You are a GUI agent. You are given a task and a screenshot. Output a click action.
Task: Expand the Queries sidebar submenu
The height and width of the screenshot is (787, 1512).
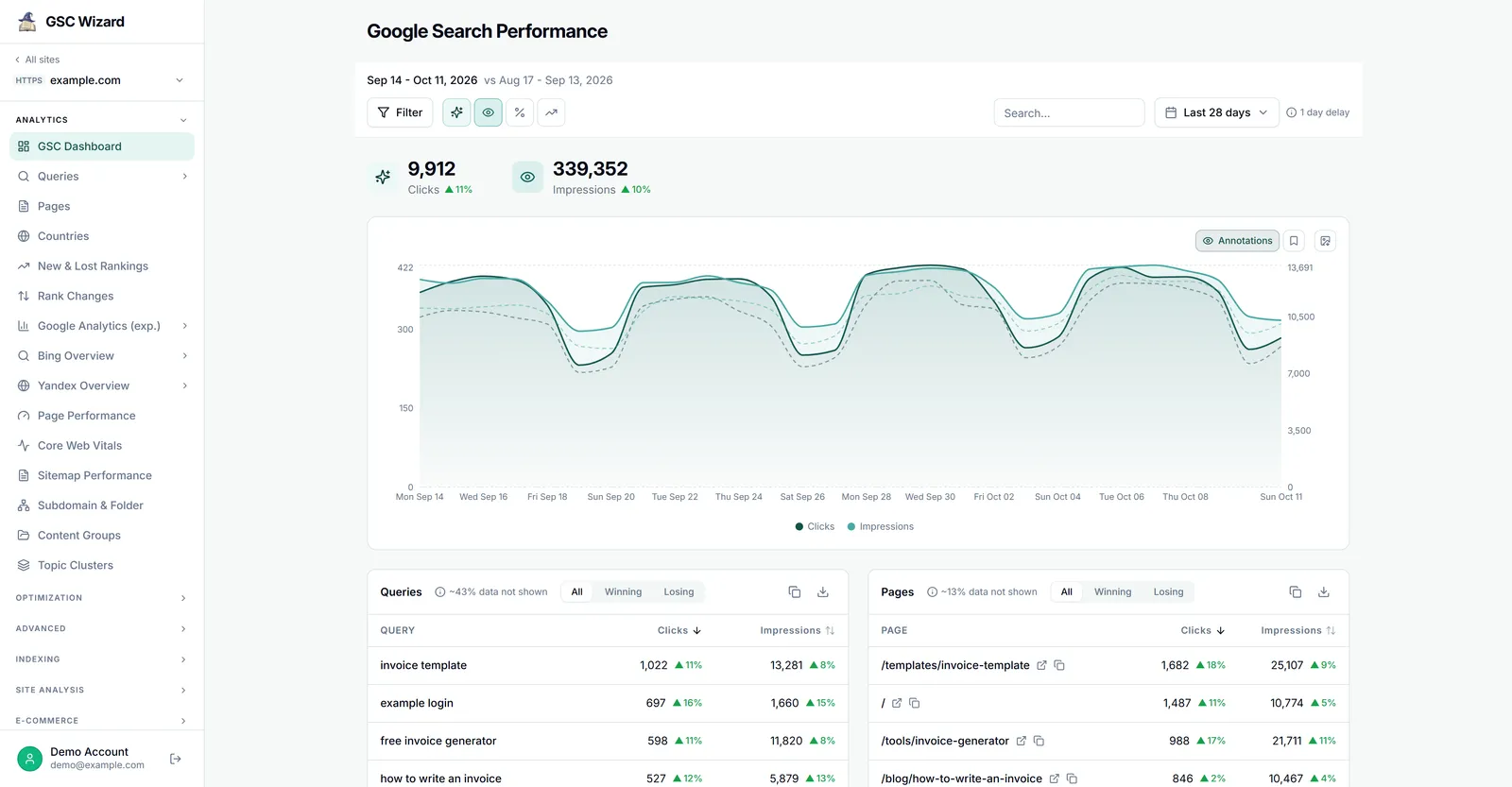click(184, 177)
